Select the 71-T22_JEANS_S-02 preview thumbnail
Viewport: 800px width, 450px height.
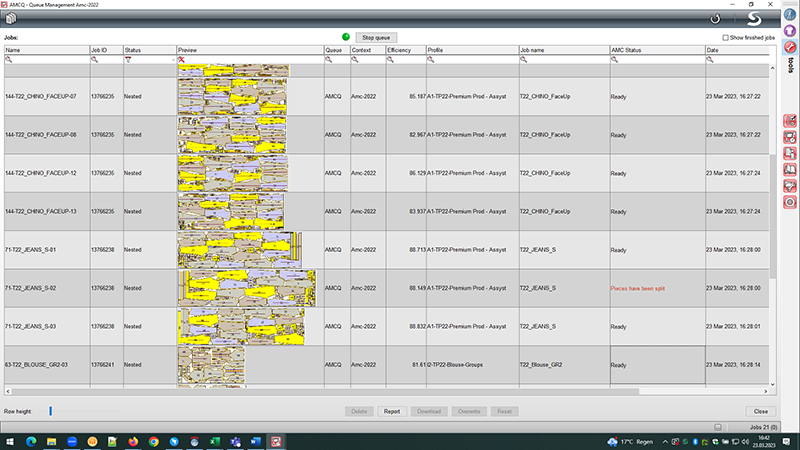pos(248,287)
